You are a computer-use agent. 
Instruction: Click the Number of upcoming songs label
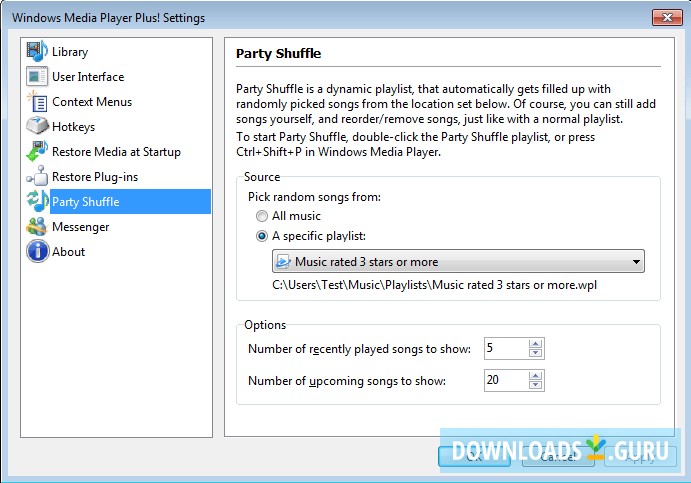(x=347, y=381)
